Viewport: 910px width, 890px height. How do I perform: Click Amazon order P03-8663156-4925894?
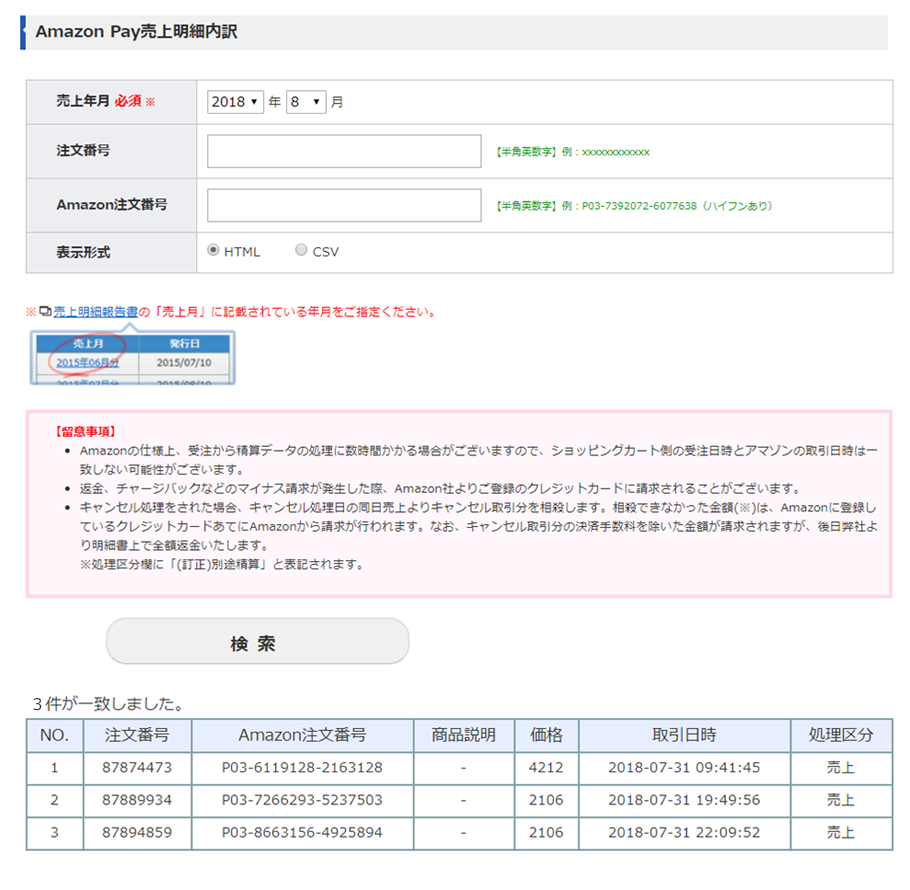302,833
